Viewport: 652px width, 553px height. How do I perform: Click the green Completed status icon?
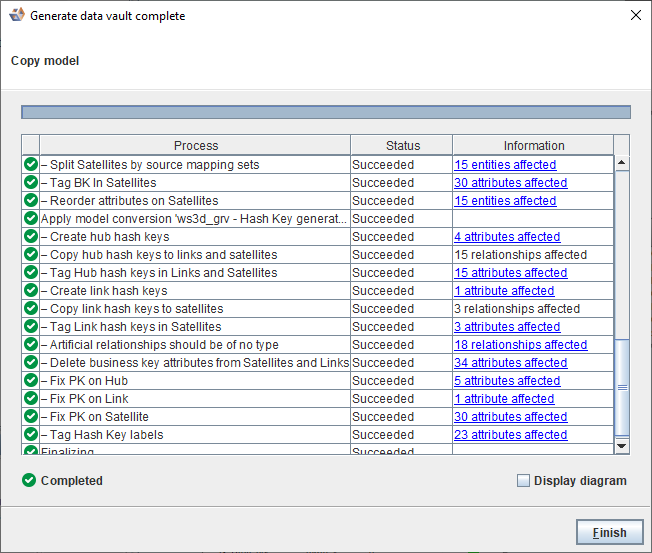point(29,481)
